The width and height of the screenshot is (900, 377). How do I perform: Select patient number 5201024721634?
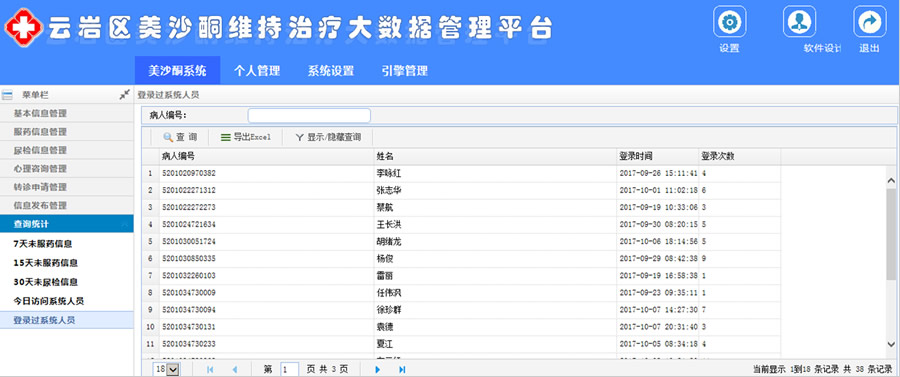tap(189, 224)
